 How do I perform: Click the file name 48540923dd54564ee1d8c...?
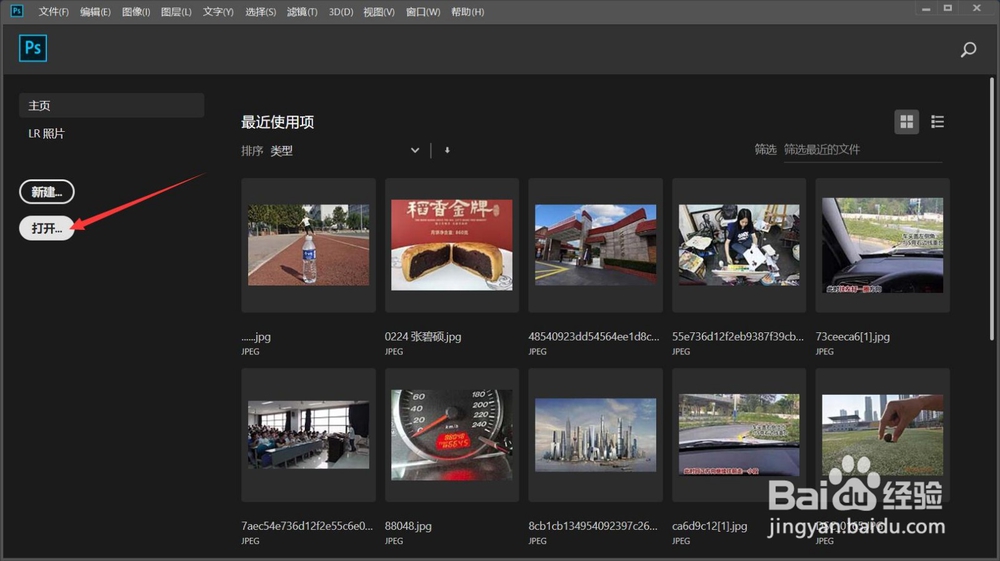coord(594,337)
